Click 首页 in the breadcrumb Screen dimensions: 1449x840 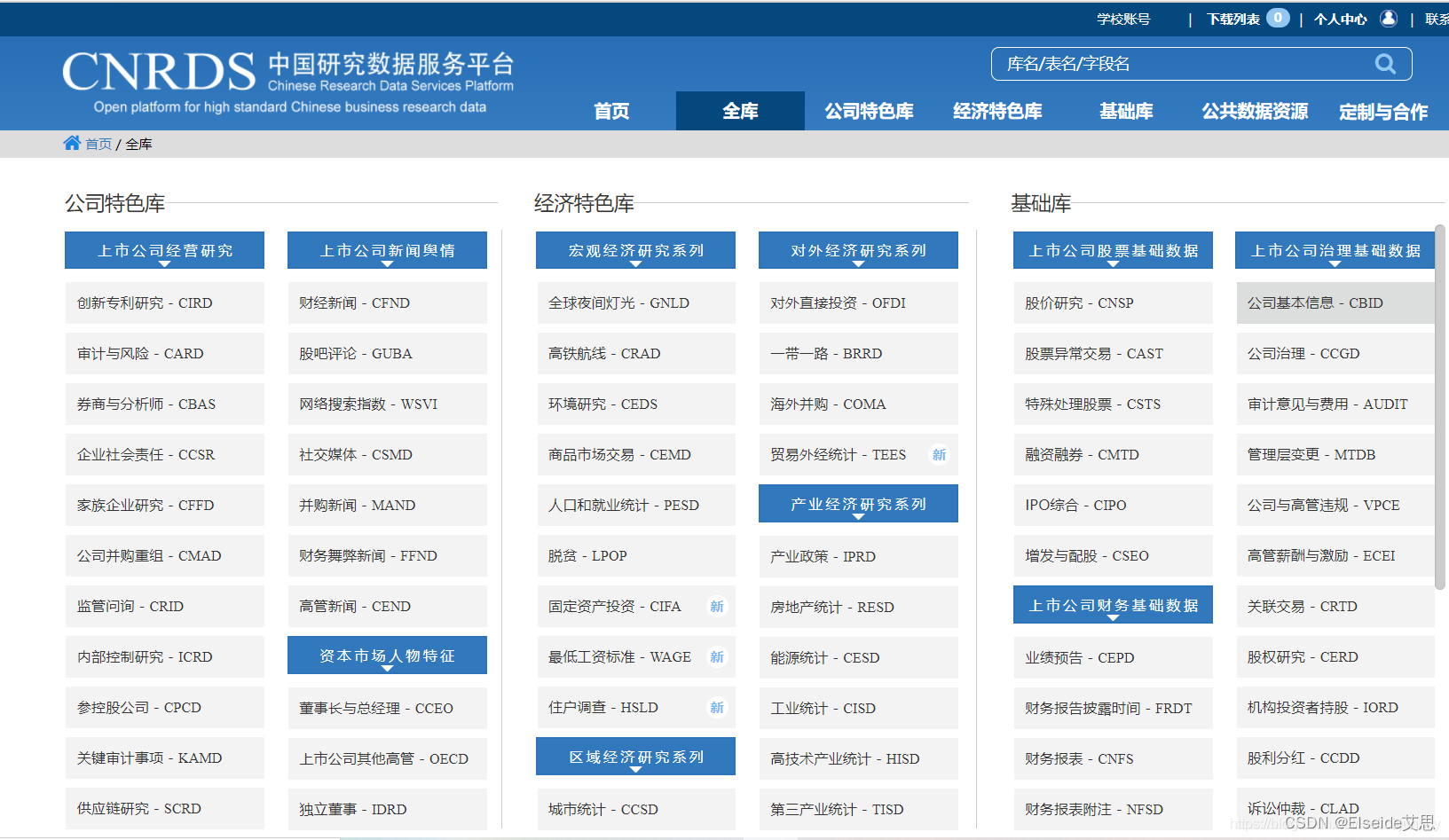point(98,144)
